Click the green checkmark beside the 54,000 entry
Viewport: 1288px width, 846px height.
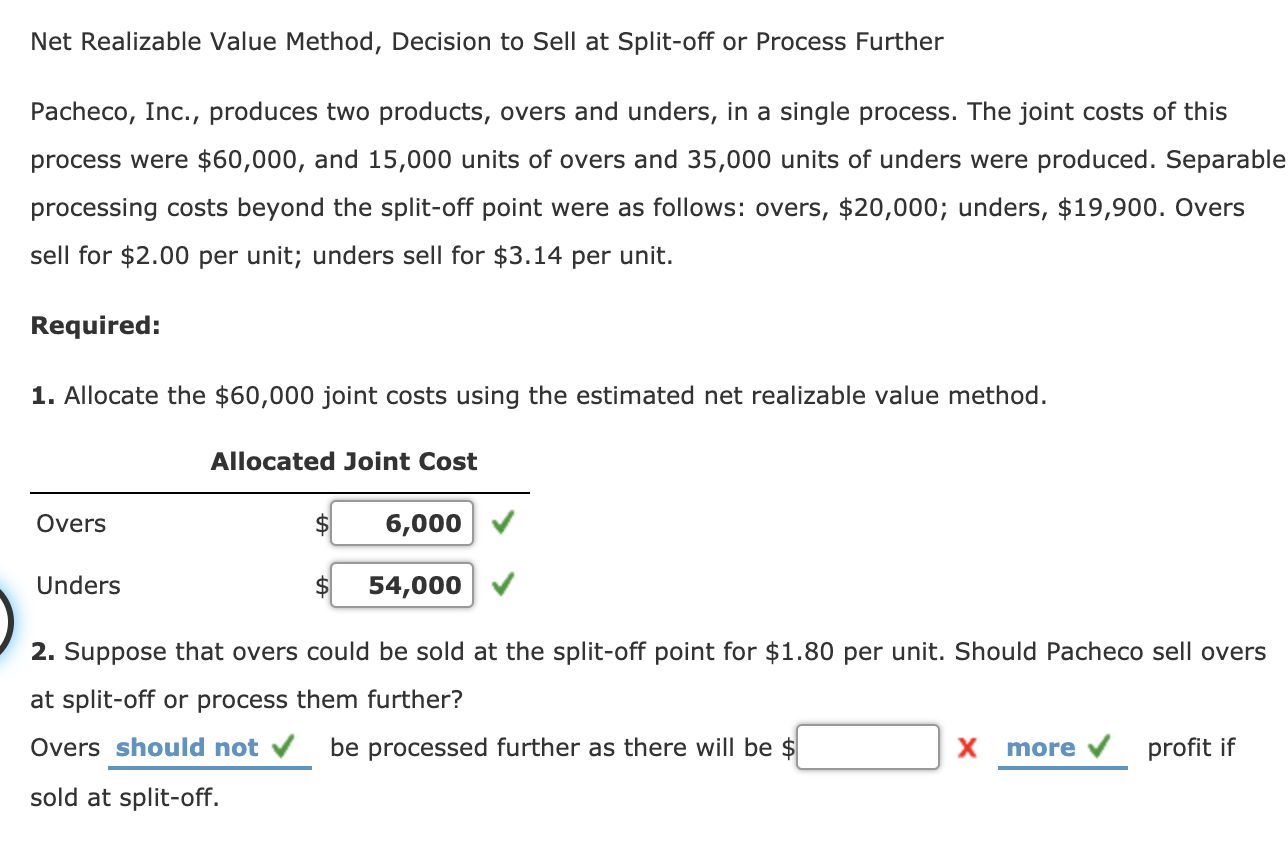(x=500, y=585)
